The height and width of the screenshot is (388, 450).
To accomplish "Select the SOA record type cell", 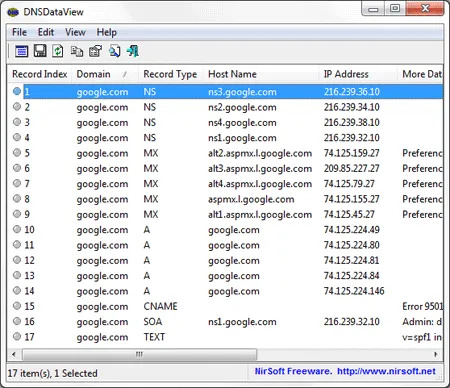I will (x=153, y=322).
